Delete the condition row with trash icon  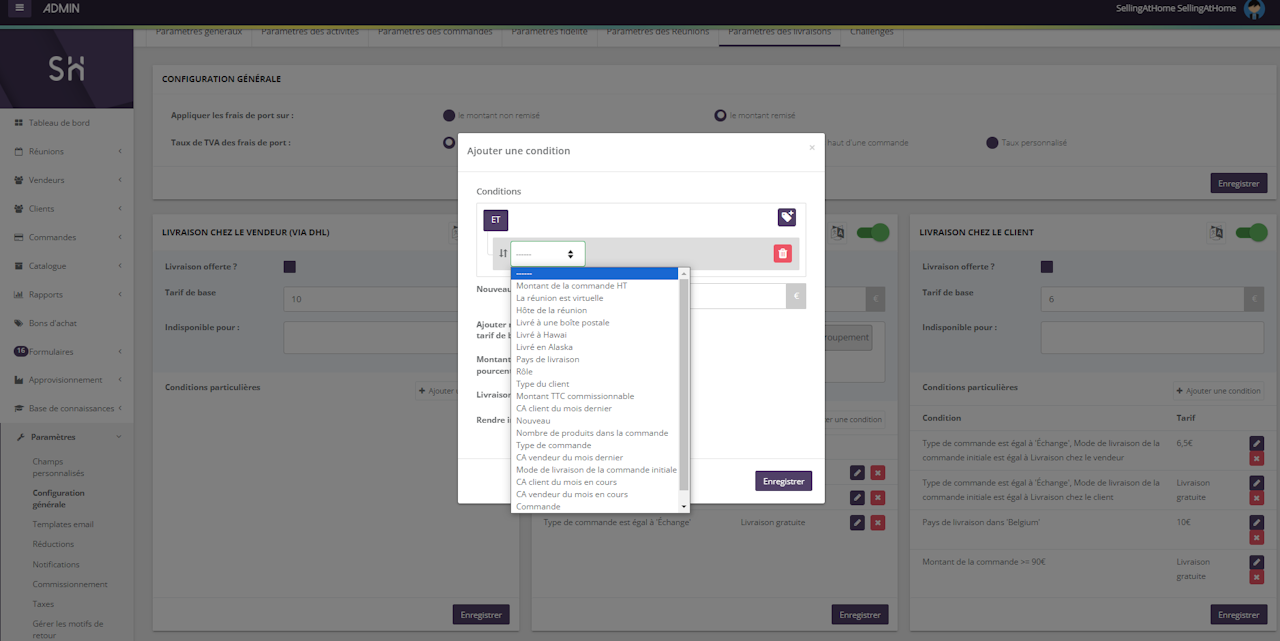tap(782, 254)
